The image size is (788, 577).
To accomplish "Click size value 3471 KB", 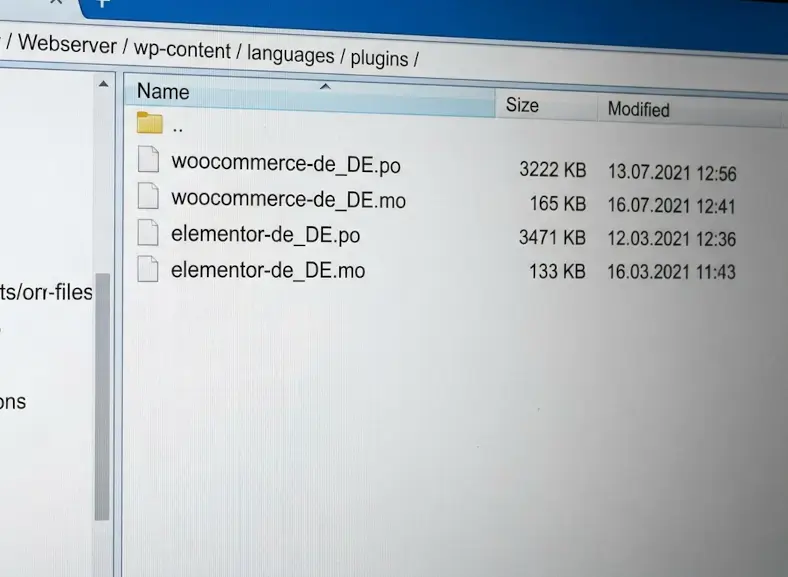I will pos(552,237).
